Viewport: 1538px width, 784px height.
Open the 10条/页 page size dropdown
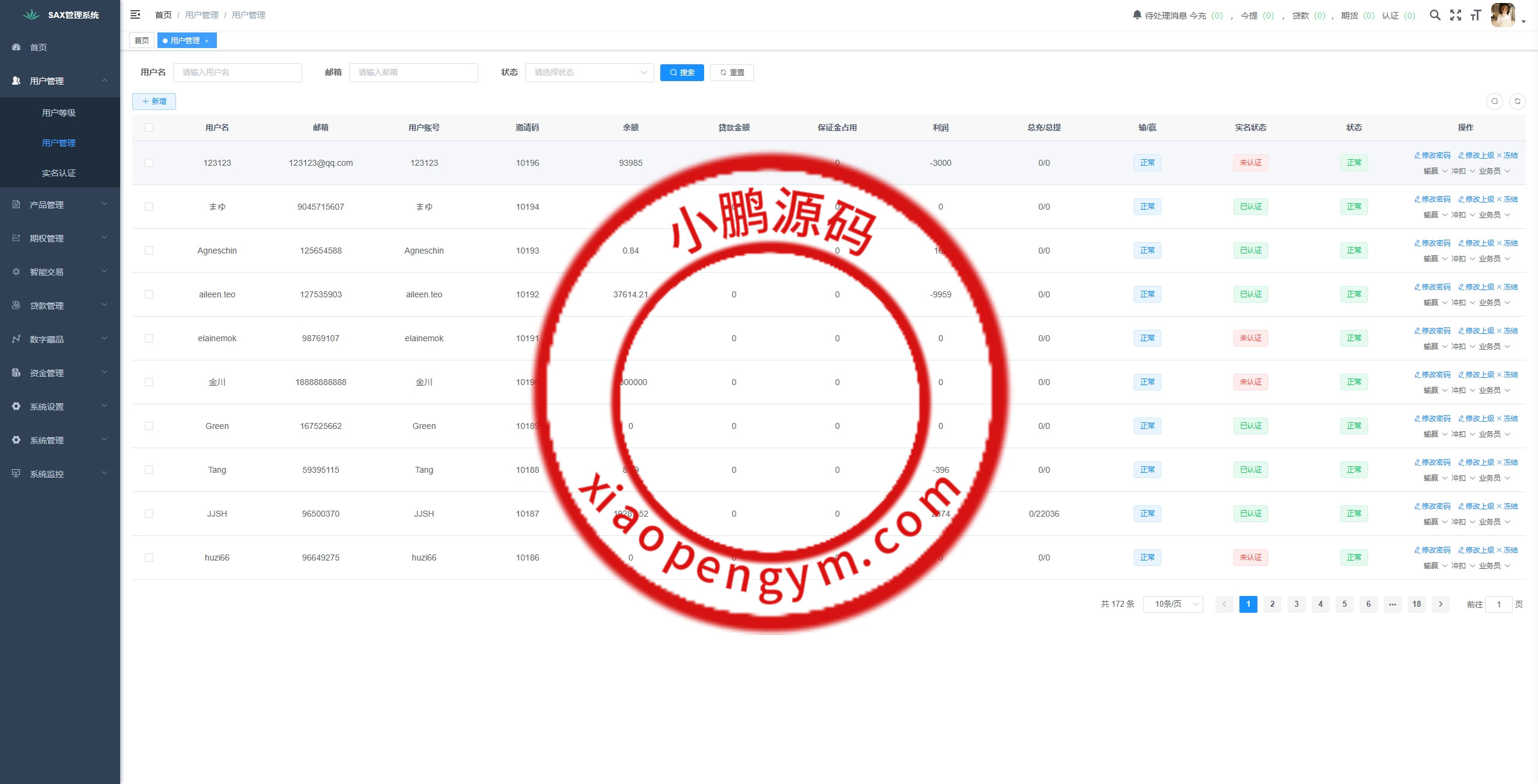tap(1173, 604)
